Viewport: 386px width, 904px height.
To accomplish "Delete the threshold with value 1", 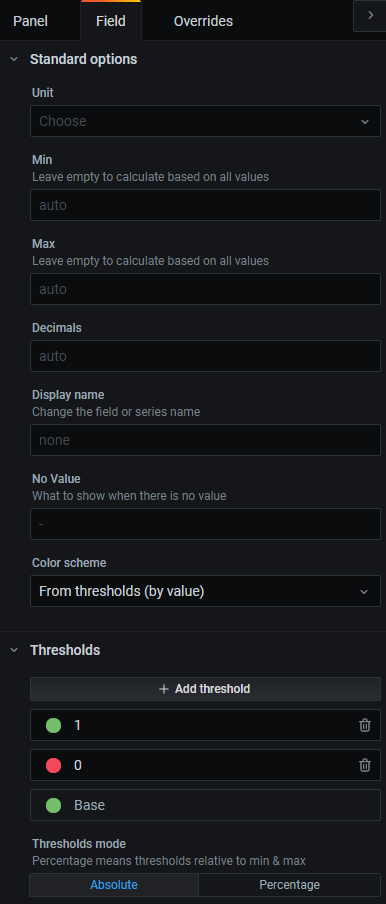I will click(x=365, y=725).
